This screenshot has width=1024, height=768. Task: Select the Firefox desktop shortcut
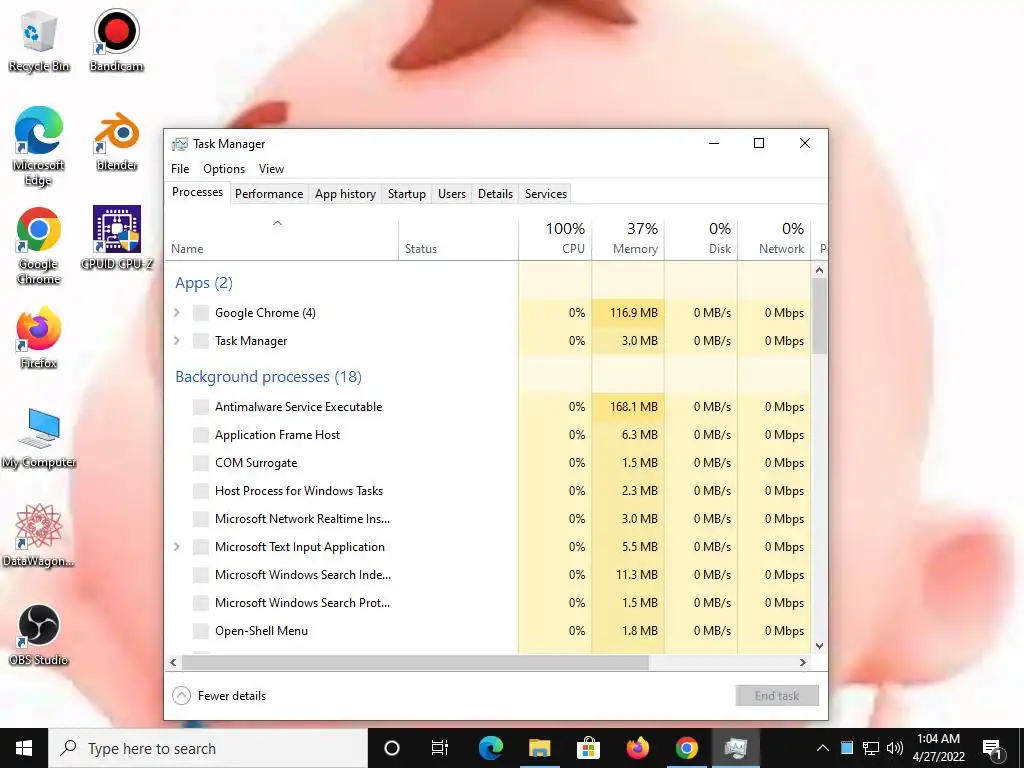point(39,338)
